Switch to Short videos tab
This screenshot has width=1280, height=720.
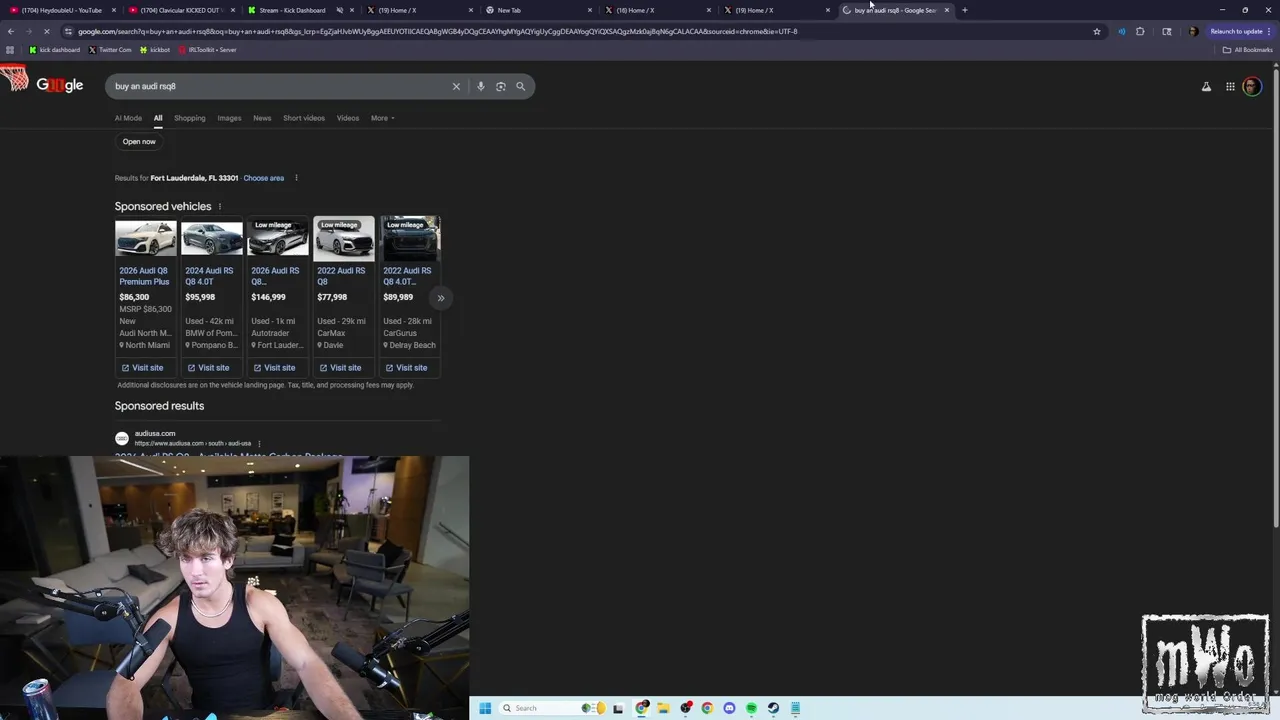[304, 118]
